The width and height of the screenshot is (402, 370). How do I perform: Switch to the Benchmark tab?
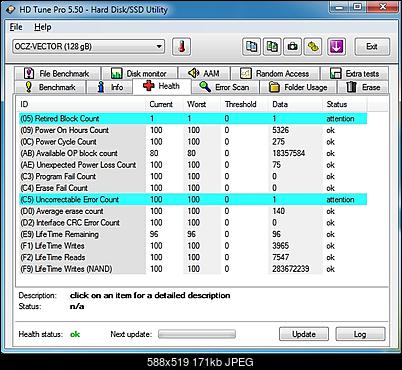pyautogui.click(x=50, y=87)
